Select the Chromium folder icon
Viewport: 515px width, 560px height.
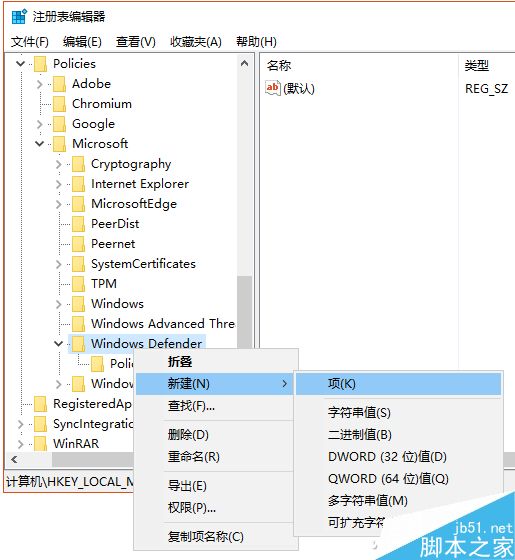coord(59,104)
